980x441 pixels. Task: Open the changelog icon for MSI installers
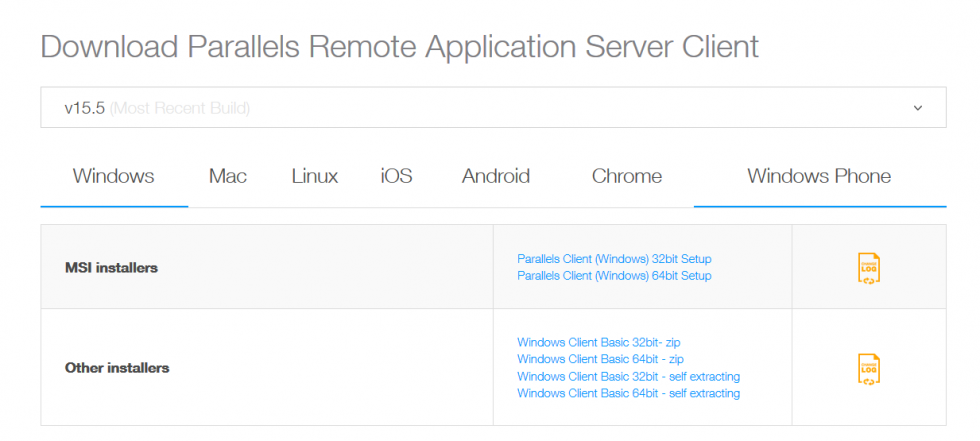click(x=869, y=269)
